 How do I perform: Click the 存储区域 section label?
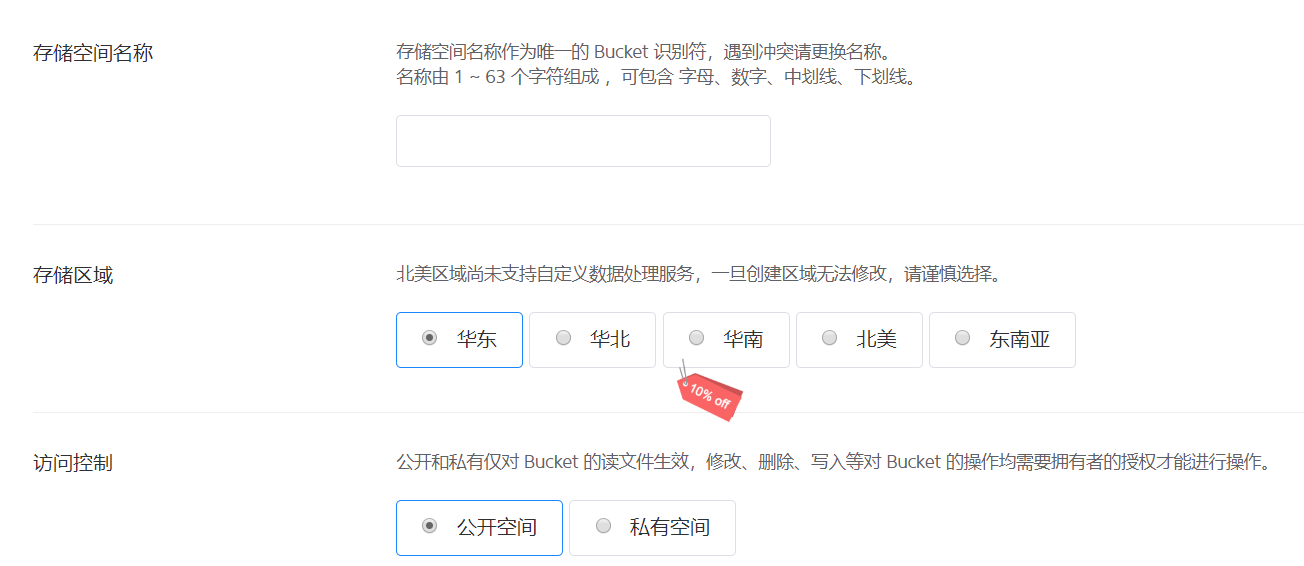[x=73, y=275]
